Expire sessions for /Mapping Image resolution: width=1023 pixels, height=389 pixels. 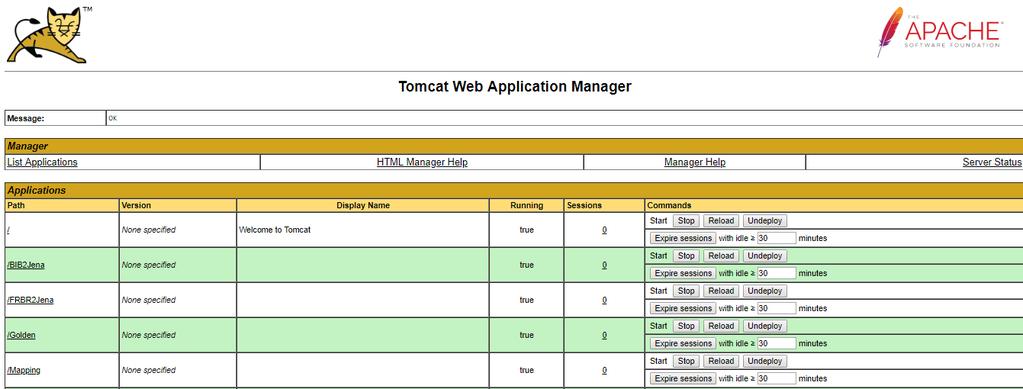(683, 379)
